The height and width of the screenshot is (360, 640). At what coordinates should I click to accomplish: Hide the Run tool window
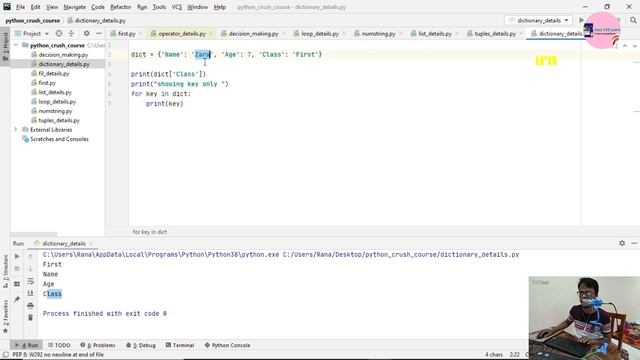coord(634,243)
